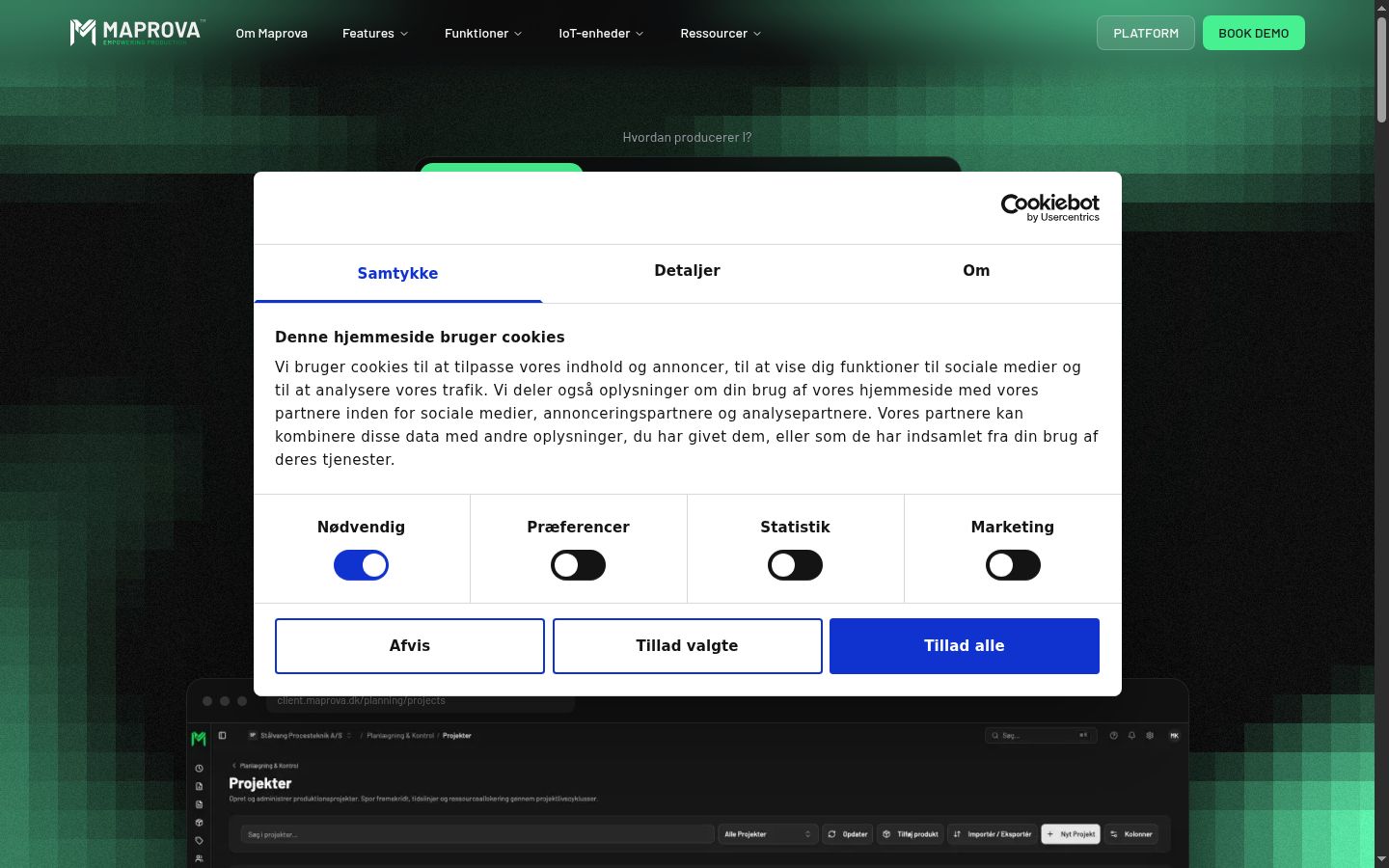Click the BOOK DEMO button
Viewport: 1389px width, 868px height.
click(x=1253, y=33)
